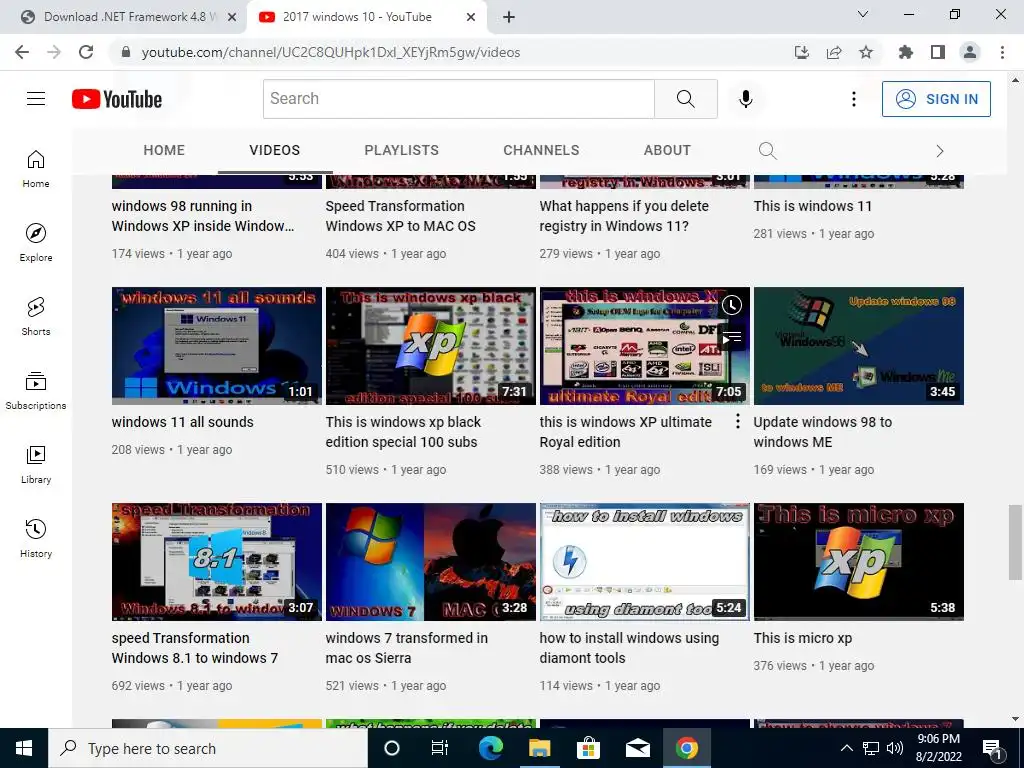Viewport: 1024px width, 768px height.
Task: Show hidden system tray icons
Action: (x=846, y=748)
